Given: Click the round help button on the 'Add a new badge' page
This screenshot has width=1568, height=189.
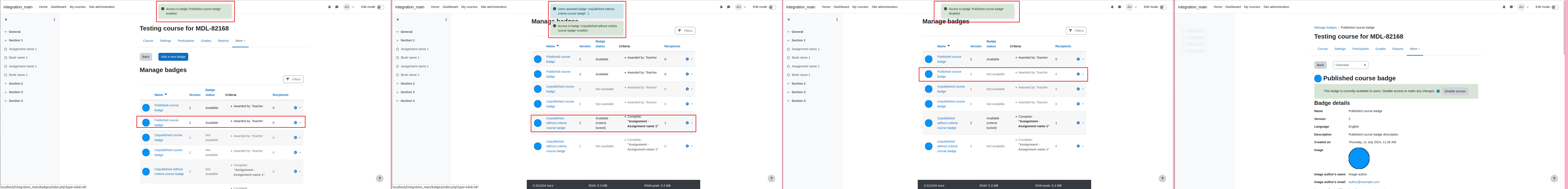Looking at the screenshot, I should (379, 179).
